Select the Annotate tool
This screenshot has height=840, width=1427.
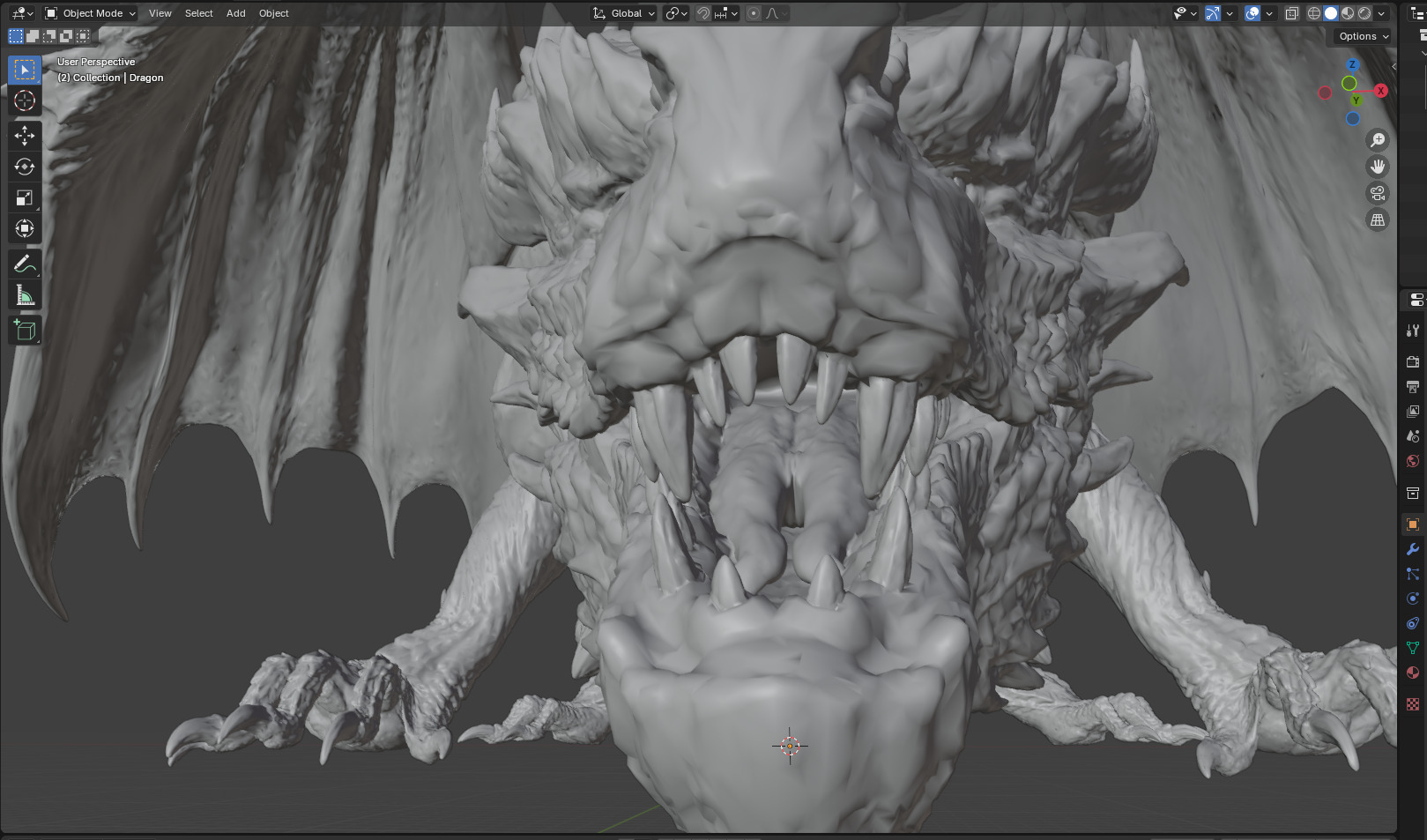pos(25,264)
